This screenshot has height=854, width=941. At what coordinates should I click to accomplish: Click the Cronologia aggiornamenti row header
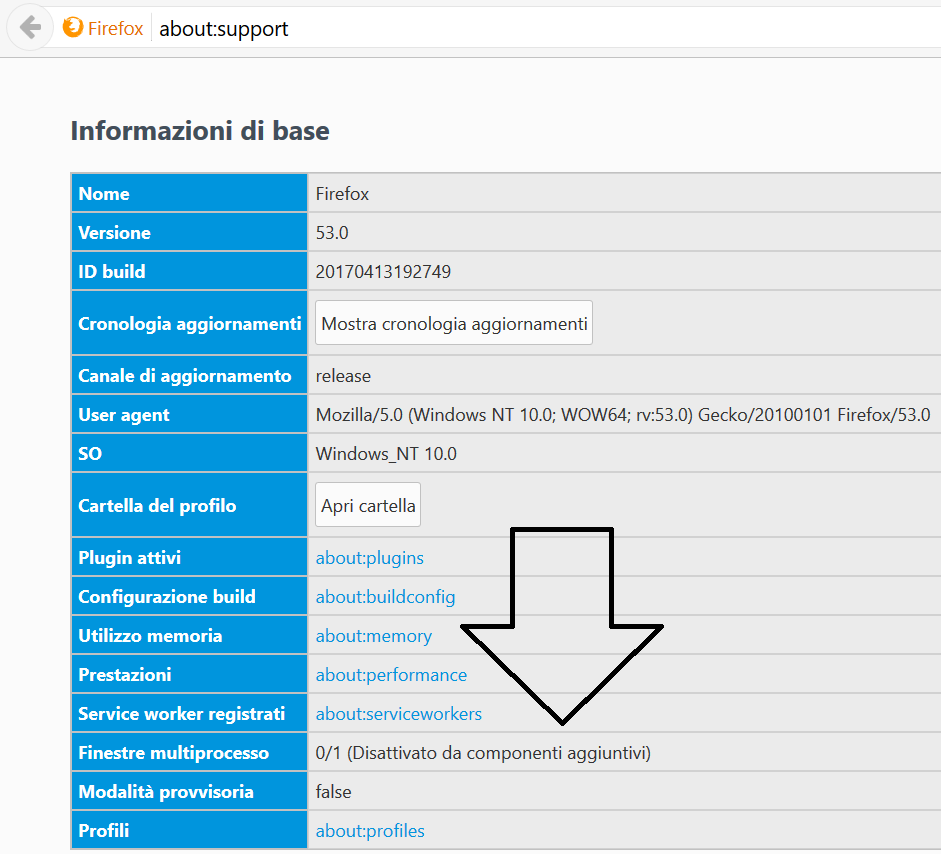pyautogui.click(x=189, y=323)
